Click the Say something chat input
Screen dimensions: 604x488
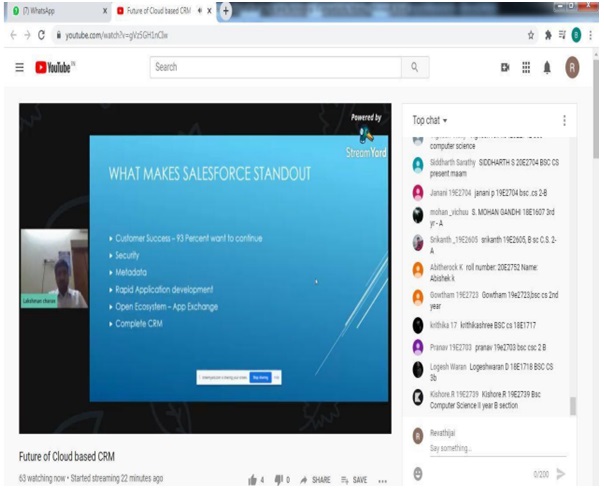tap(498, 448)
